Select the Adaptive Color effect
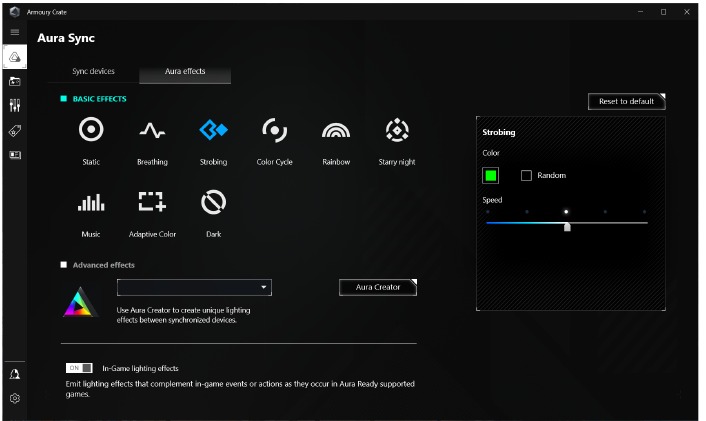 [x=152, y=202]
